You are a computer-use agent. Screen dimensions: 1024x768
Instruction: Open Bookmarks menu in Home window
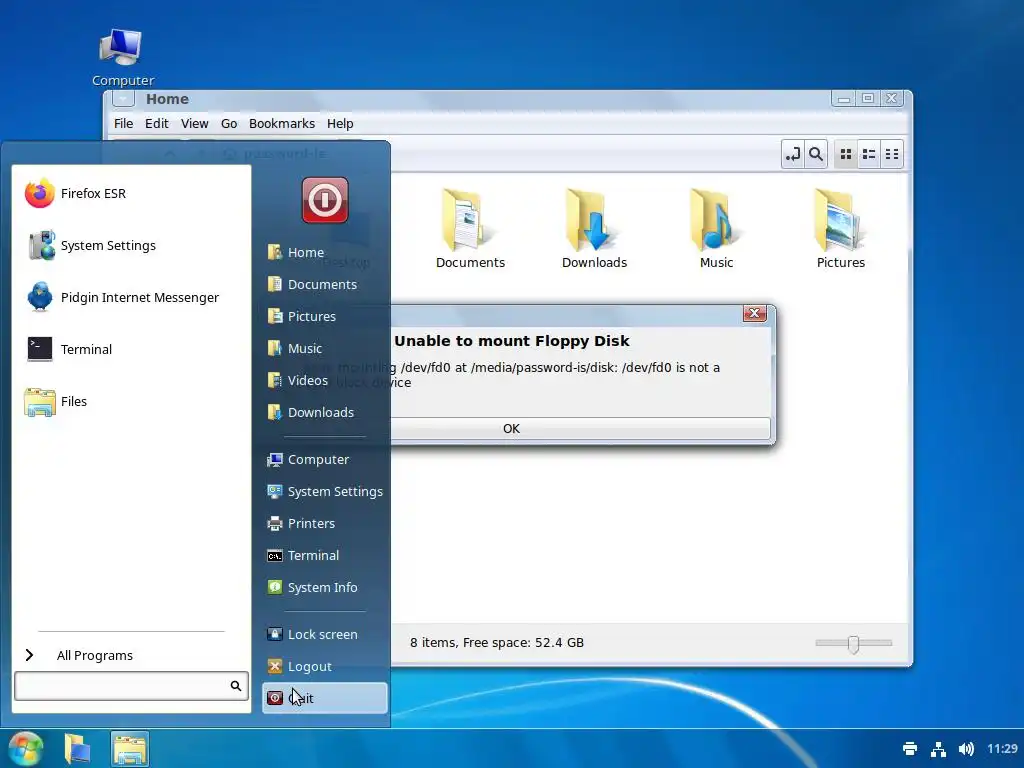(281, 123)
